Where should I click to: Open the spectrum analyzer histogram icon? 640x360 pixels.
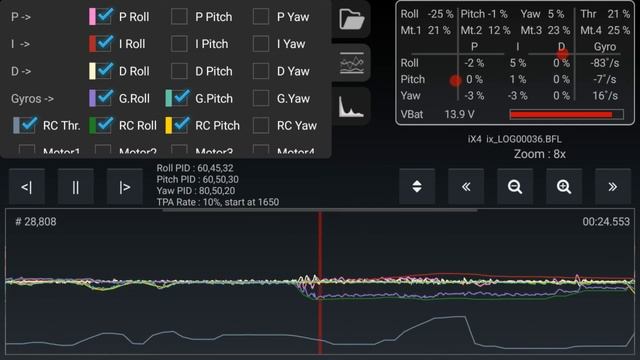pos(351,106)
